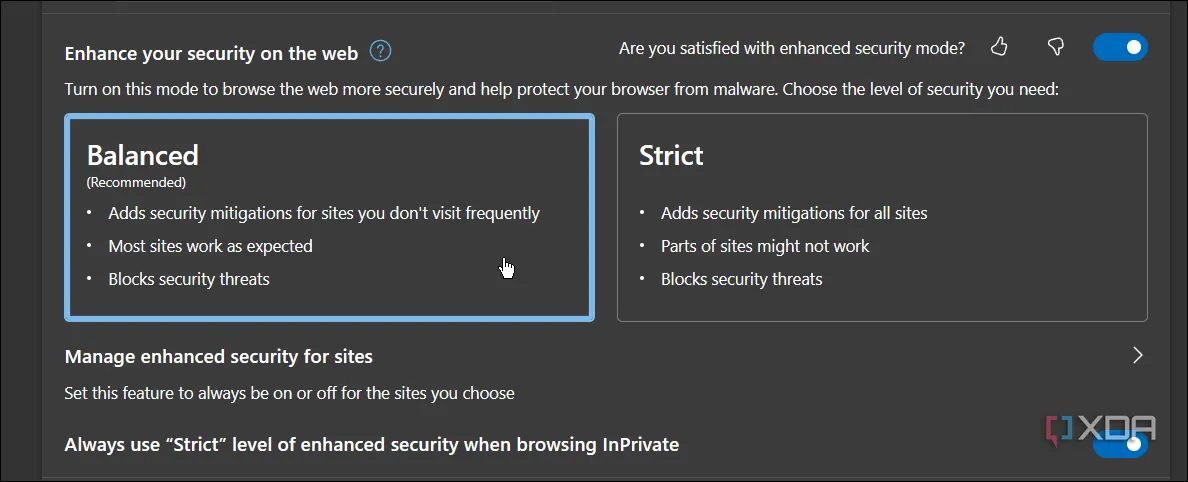This screenshot has height=482, width=1188.
Task: Click the XDA logo watermark
Action: [x=1099, y=429]
